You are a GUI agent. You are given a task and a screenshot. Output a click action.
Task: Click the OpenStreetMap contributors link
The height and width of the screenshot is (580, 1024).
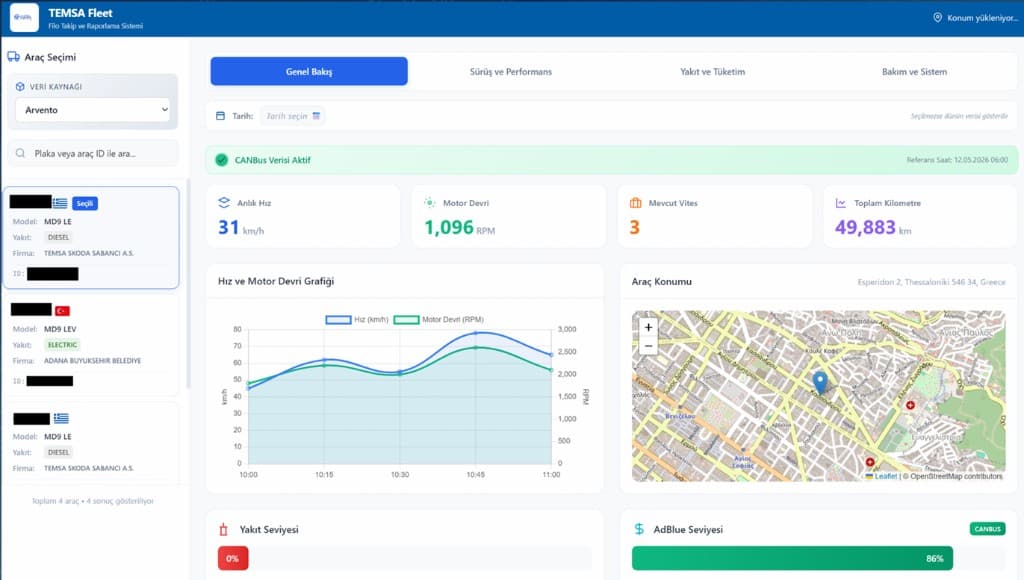point(956,476)
